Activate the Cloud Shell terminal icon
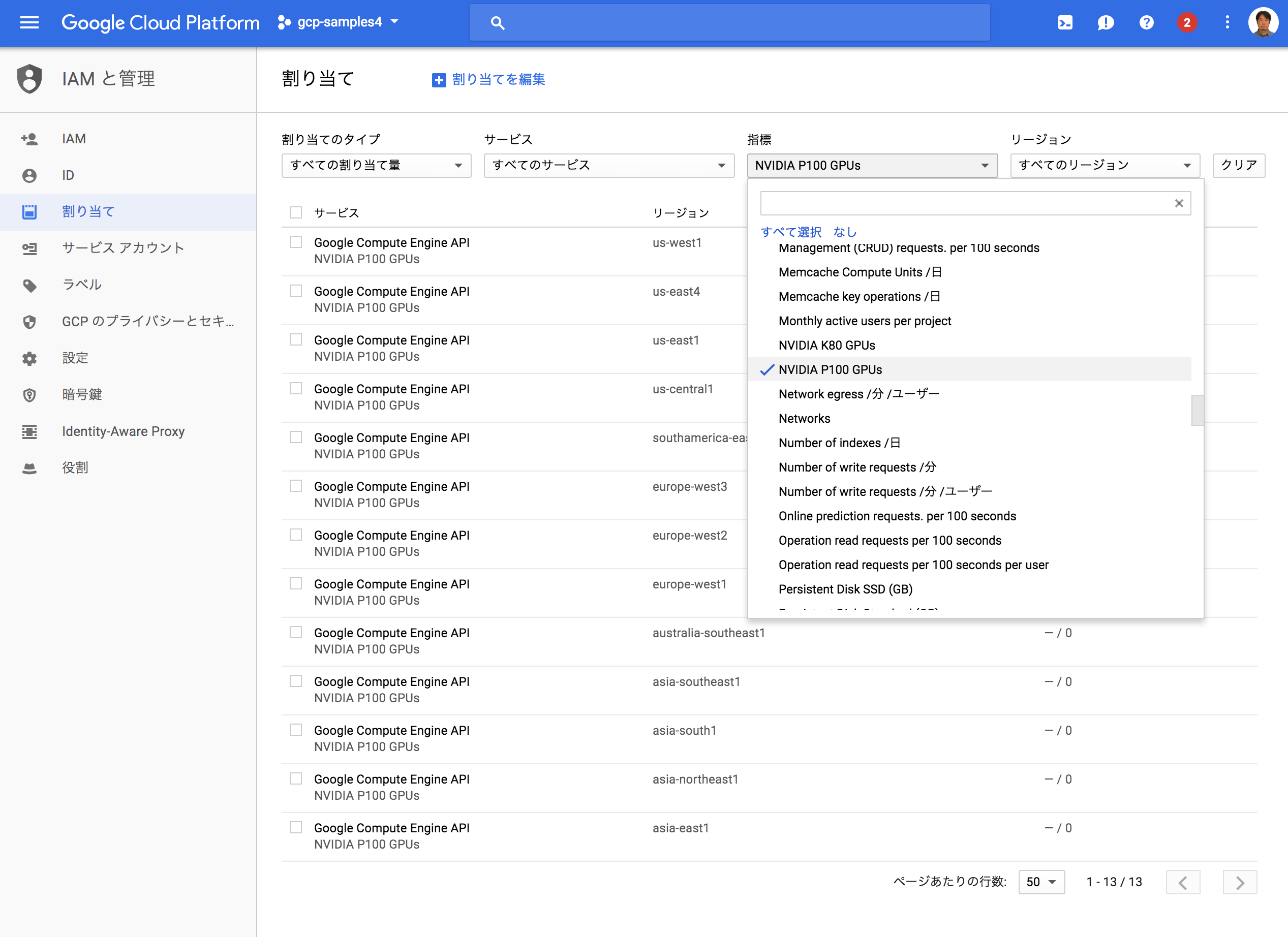 [x=1065, y=23]
